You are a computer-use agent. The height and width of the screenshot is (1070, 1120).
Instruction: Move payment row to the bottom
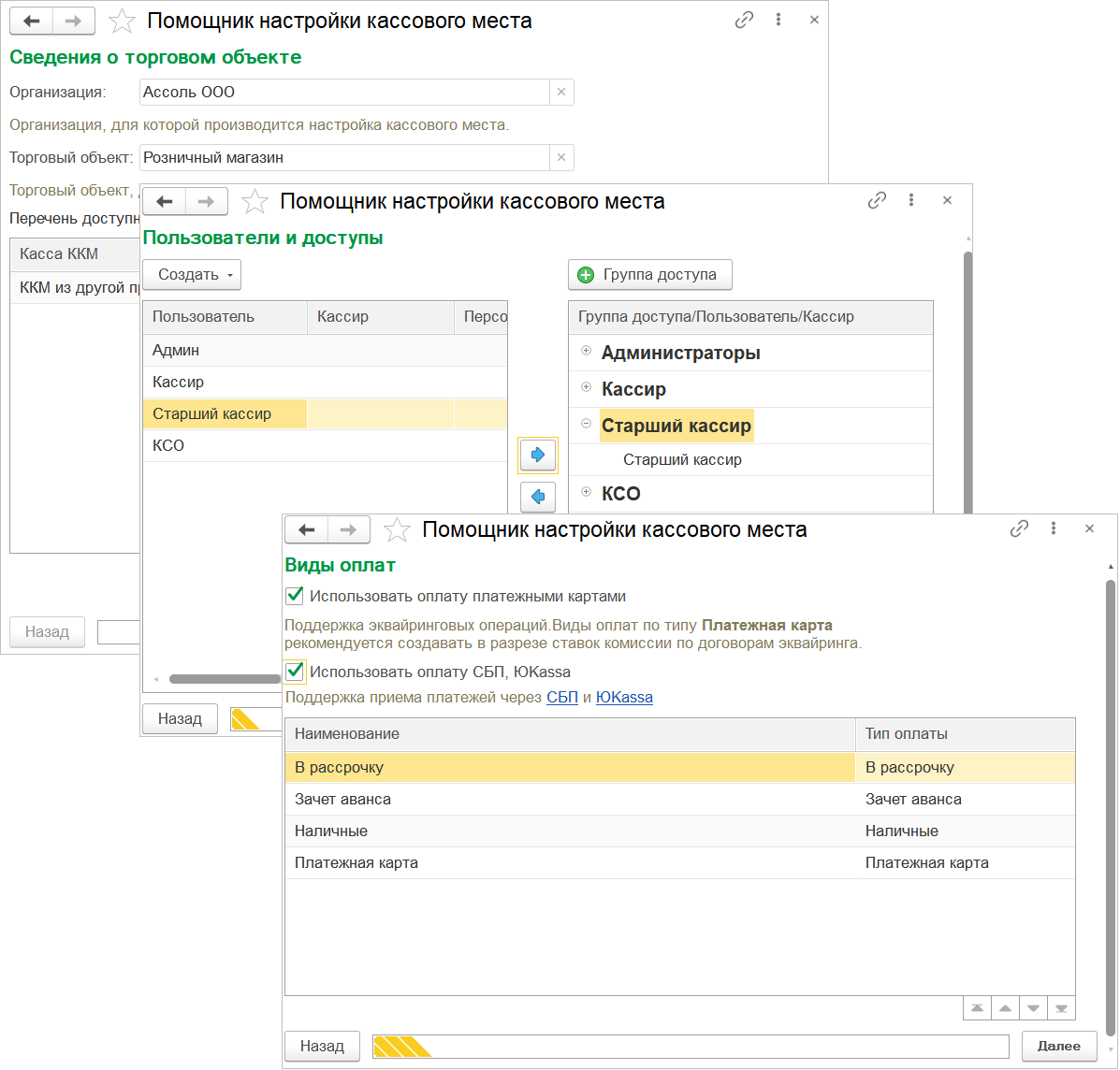[x=1061, y=1008]
